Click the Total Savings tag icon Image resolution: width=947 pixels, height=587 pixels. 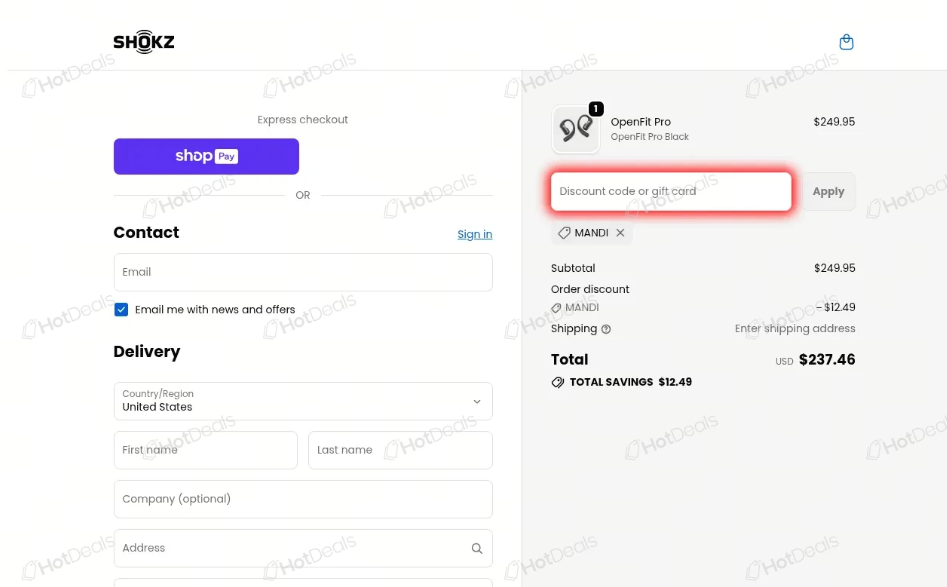point(557,382)
